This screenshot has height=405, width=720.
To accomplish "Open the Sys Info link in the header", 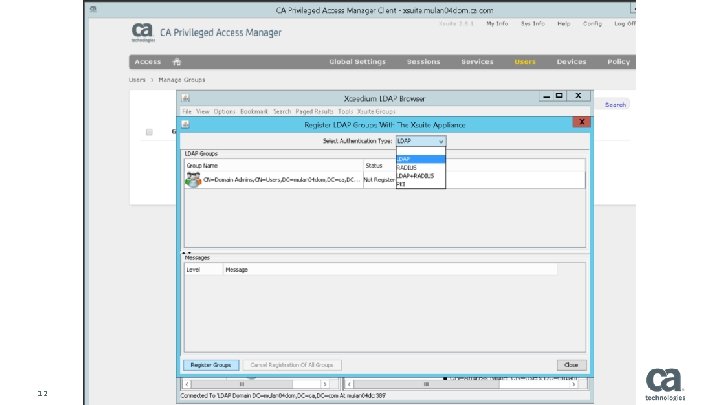I will (533, 23).
